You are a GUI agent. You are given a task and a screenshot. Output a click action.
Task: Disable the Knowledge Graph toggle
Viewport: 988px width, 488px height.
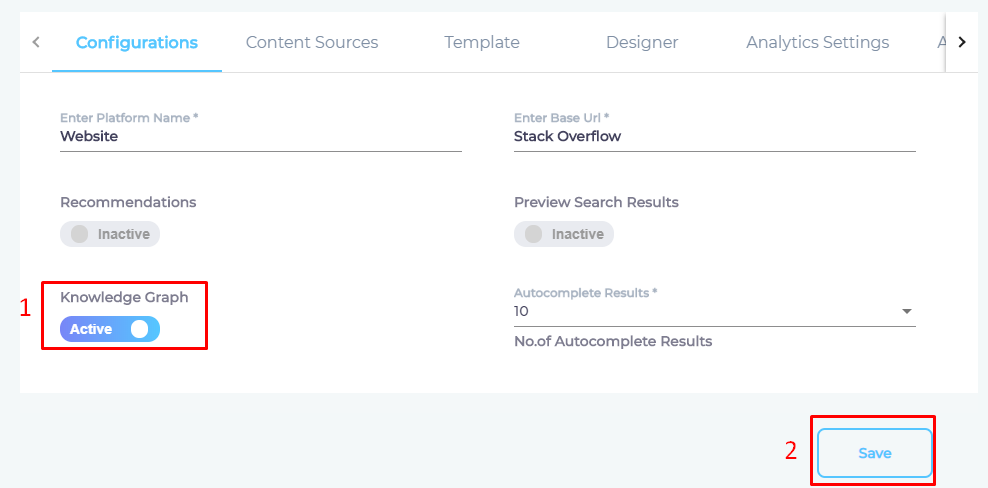coord(110,329)
